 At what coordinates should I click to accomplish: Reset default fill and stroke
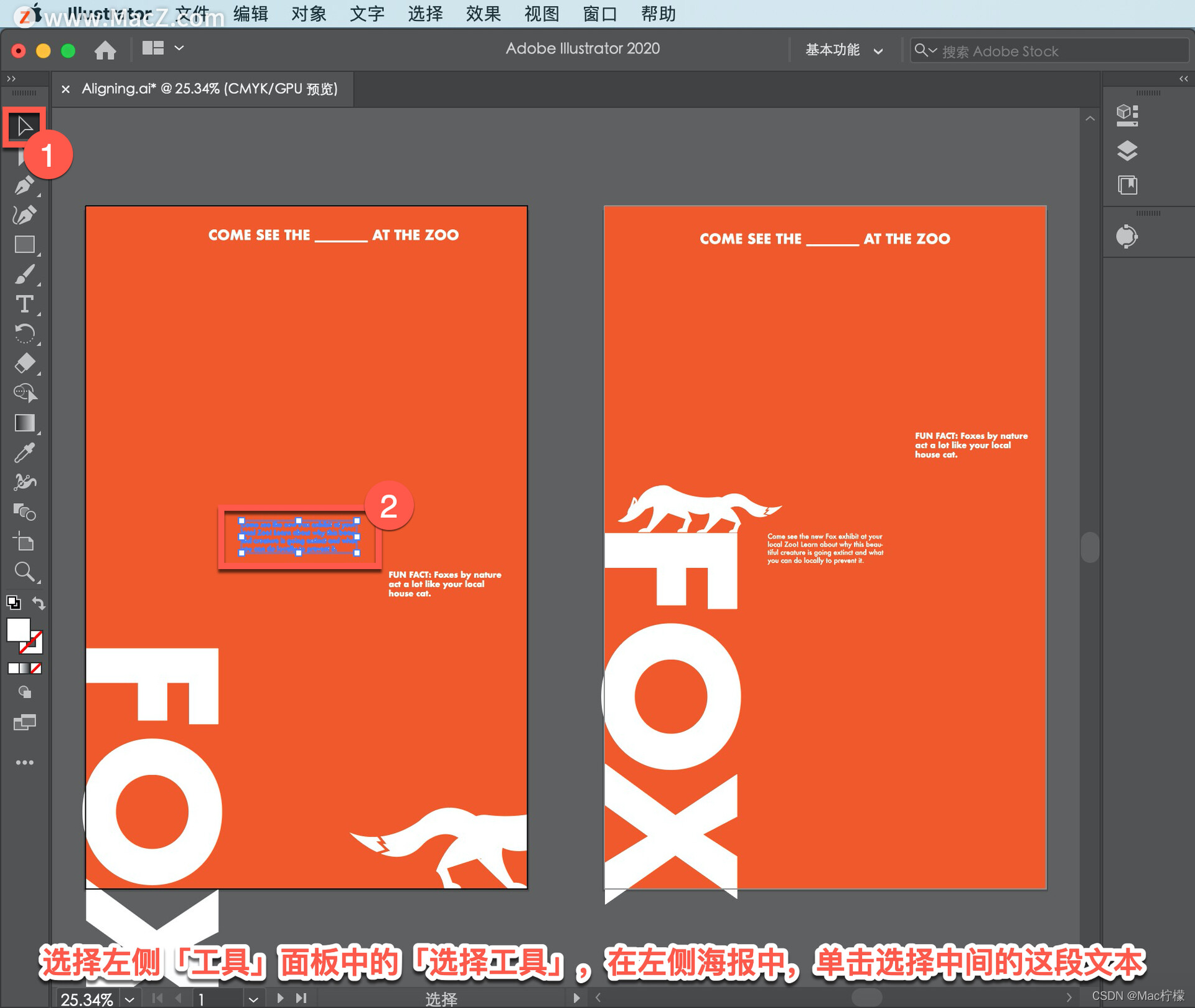13,603
